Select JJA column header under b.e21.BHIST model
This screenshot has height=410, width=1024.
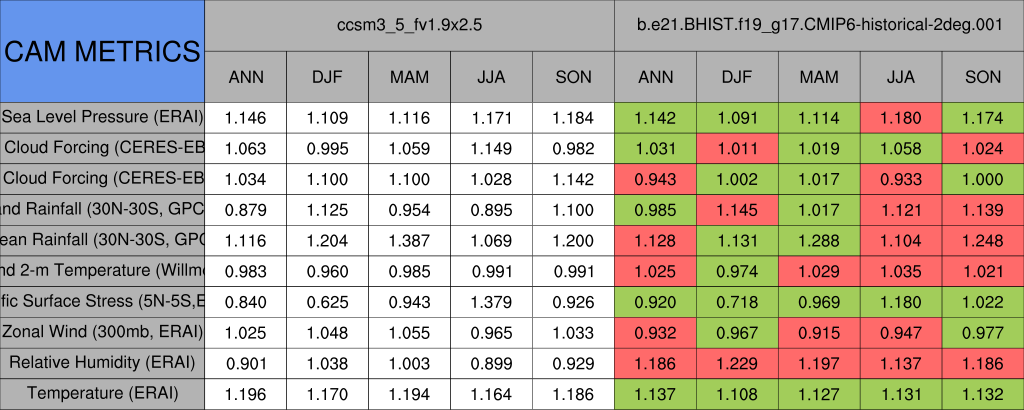click(901, 77)
